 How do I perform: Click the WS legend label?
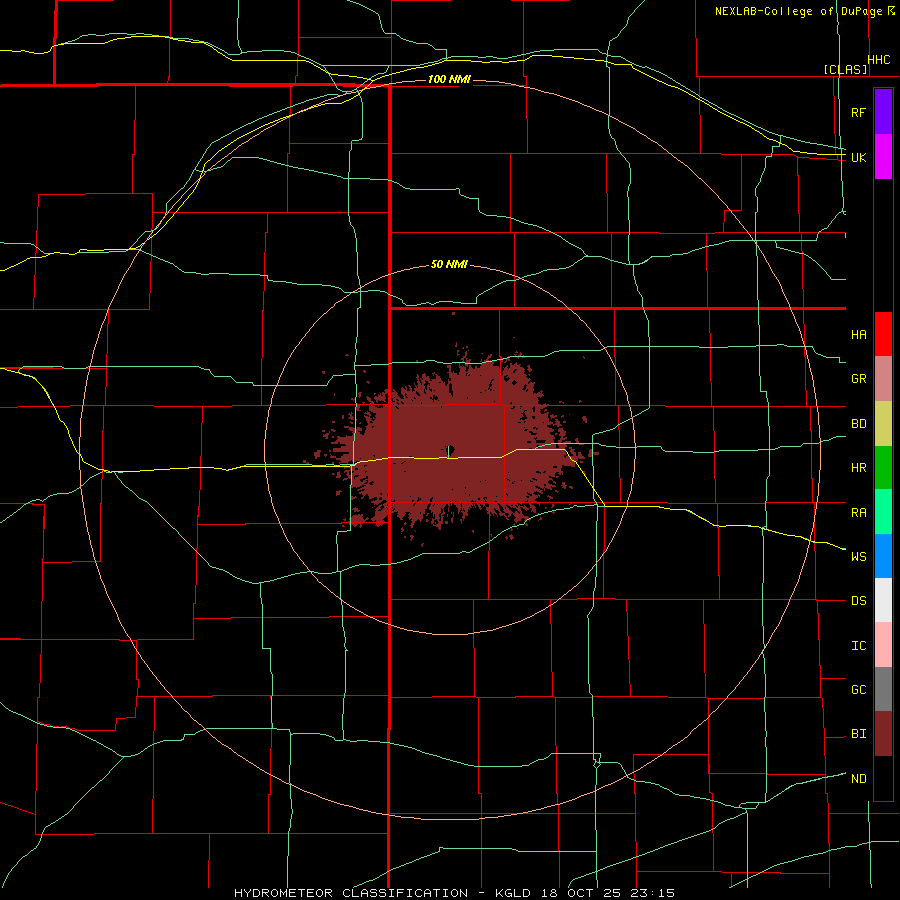click(858, 557)
